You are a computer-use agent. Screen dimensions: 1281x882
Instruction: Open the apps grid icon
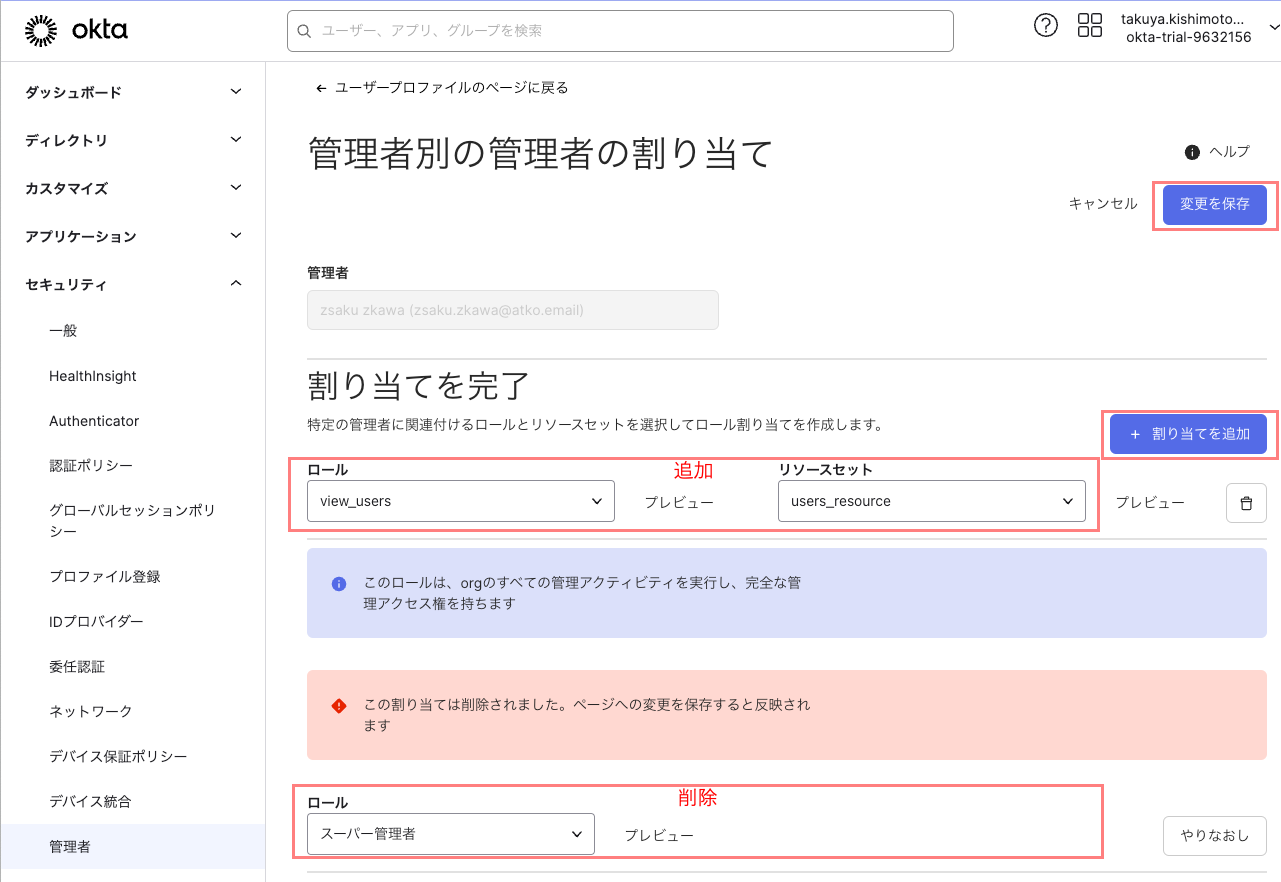point(1089,26)
